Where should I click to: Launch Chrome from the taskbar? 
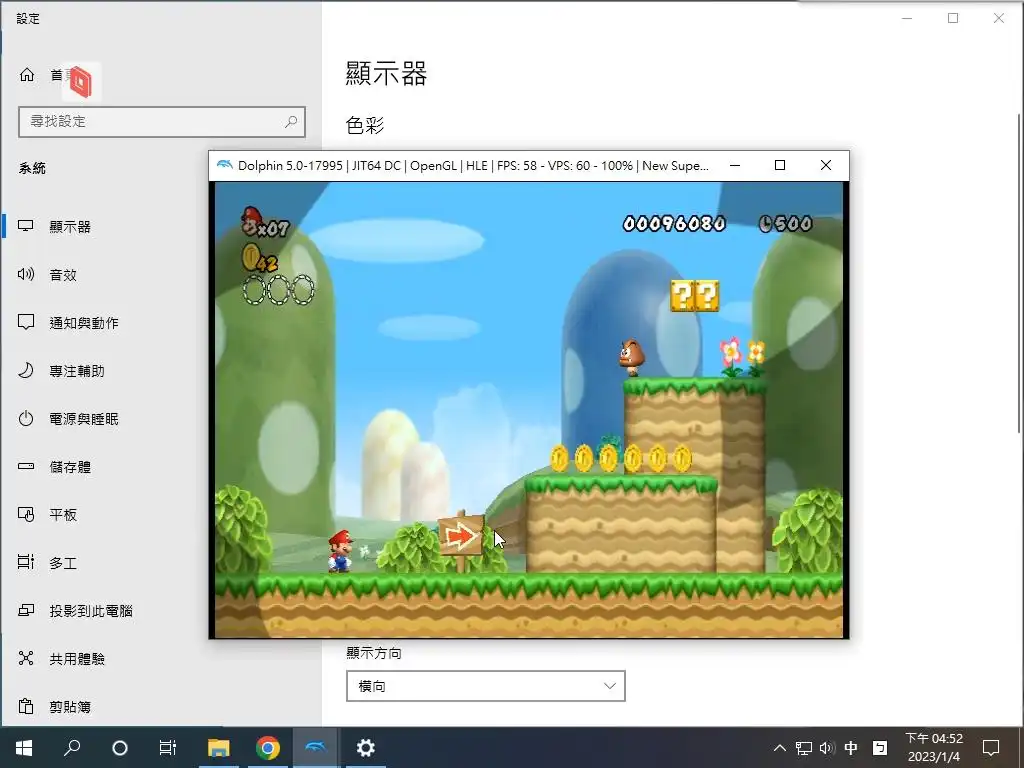(268, 748)
